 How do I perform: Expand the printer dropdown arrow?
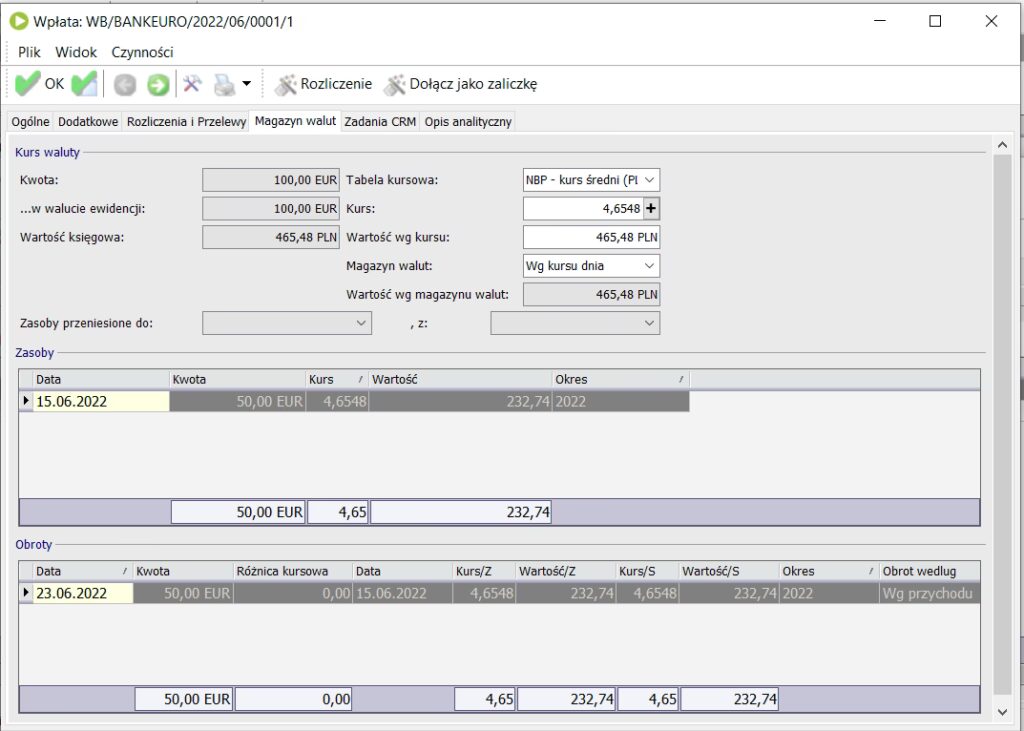click(246, 84)
